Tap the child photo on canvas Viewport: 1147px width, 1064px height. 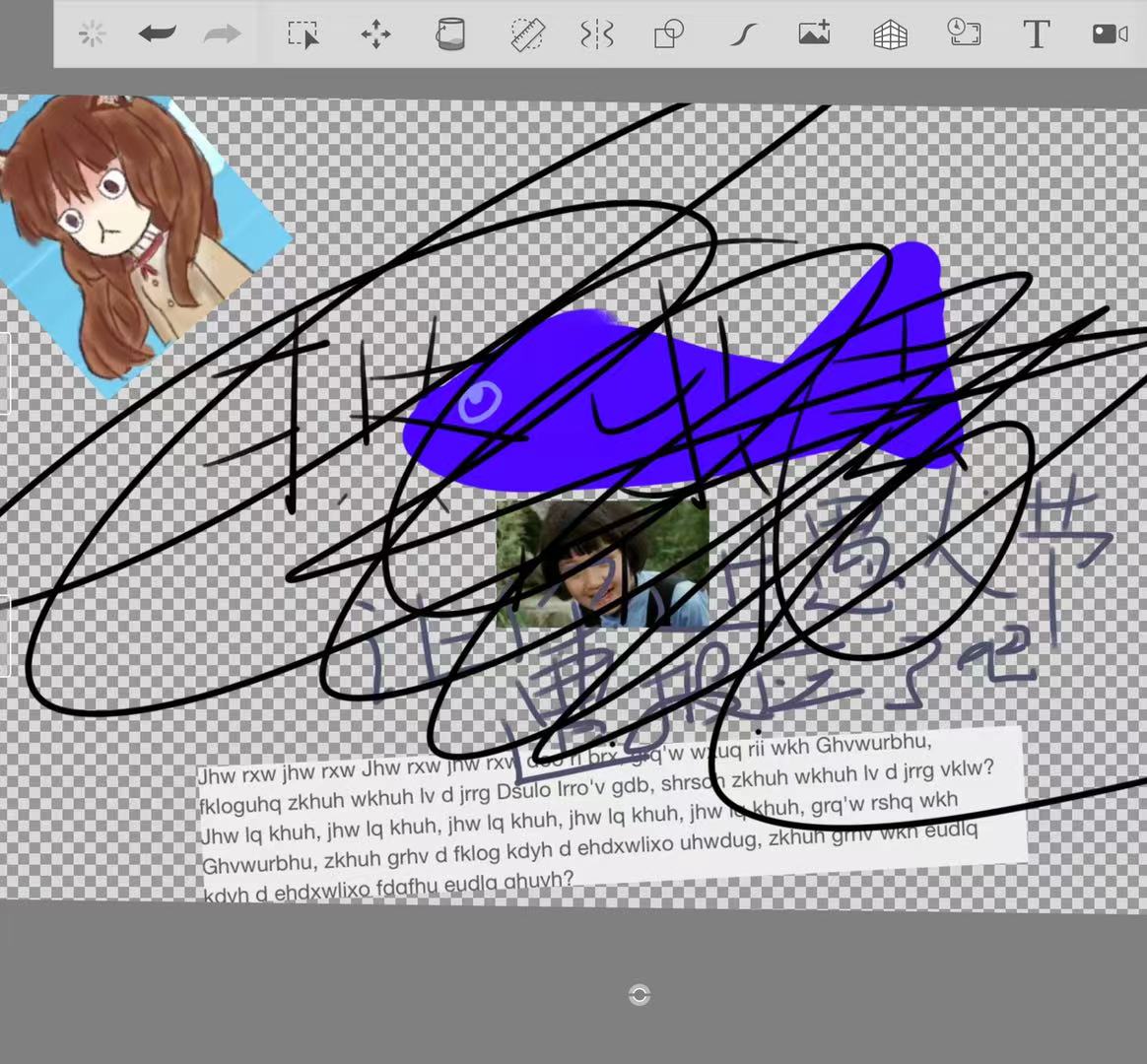(602, 564)
